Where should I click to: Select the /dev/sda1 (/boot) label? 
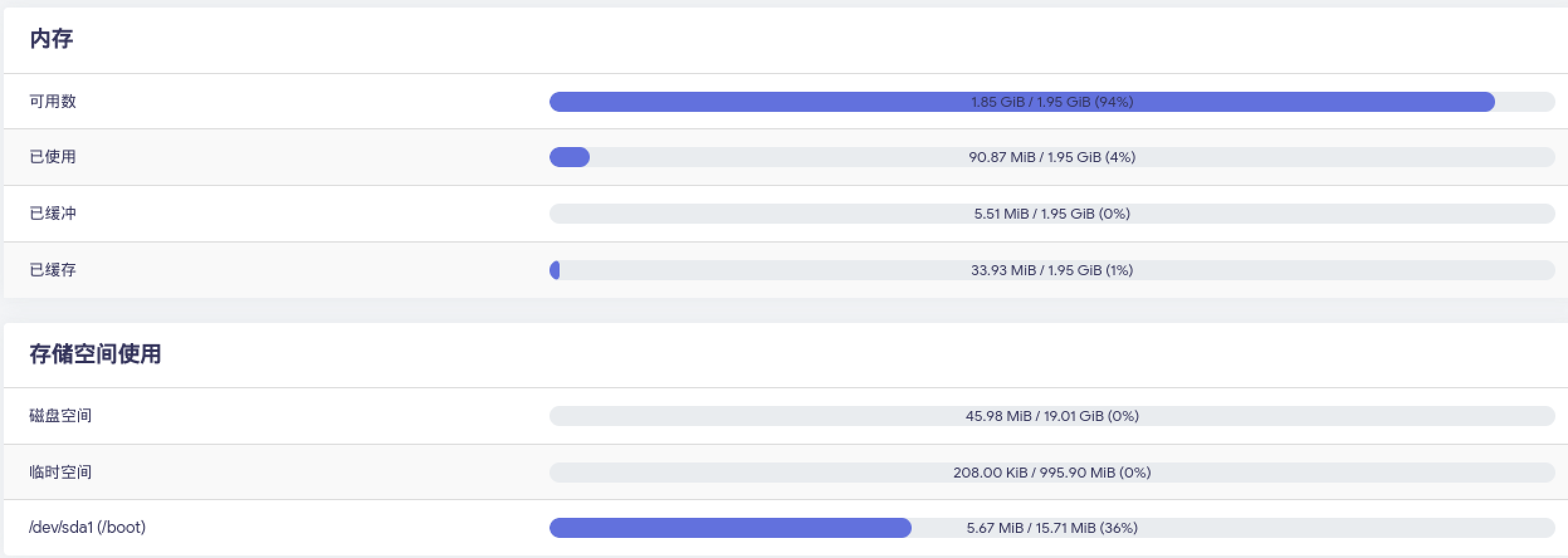point(87,527)
